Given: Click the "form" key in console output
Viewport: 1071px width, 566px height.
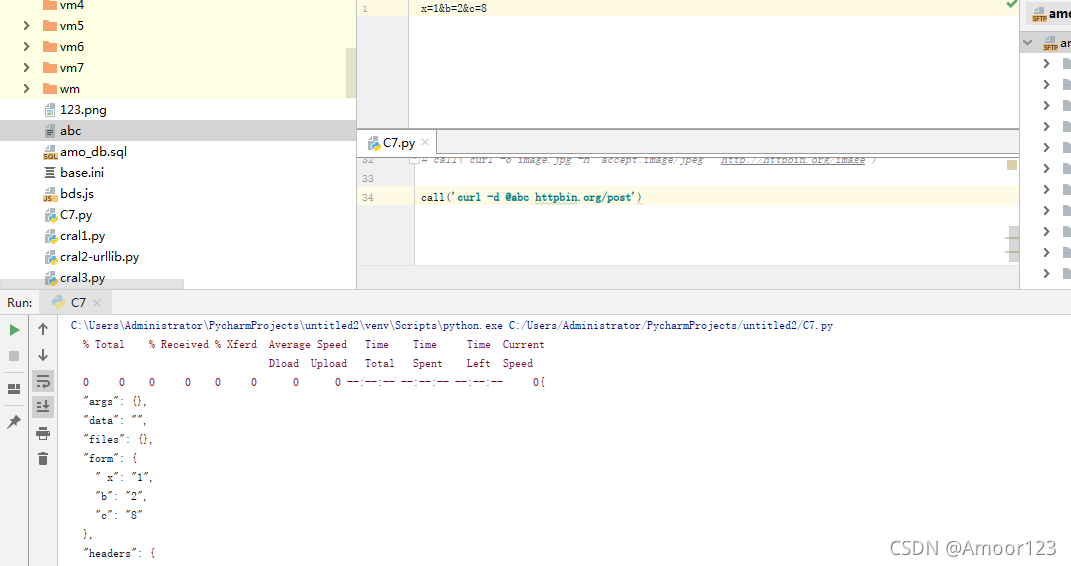Looking at the screenshot, I should [x=104, y=458].
